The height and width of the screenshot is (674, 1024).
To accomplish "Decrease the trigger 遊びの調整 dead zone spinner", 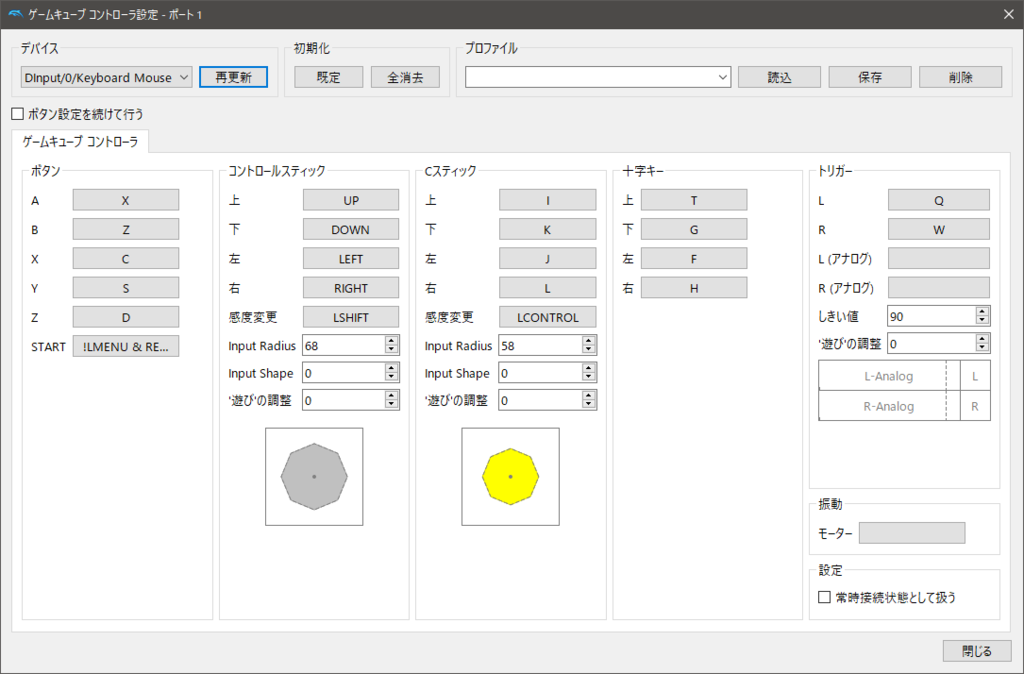I will (982, 348).
